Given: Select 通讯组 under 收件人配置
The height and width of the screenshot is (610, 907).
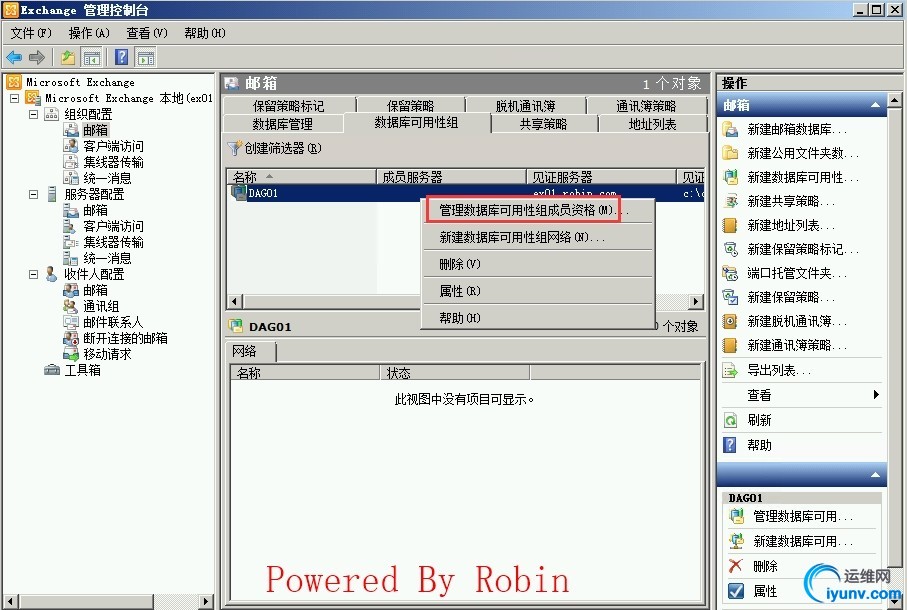Looking at the screenshot, I should pos(101,306).
